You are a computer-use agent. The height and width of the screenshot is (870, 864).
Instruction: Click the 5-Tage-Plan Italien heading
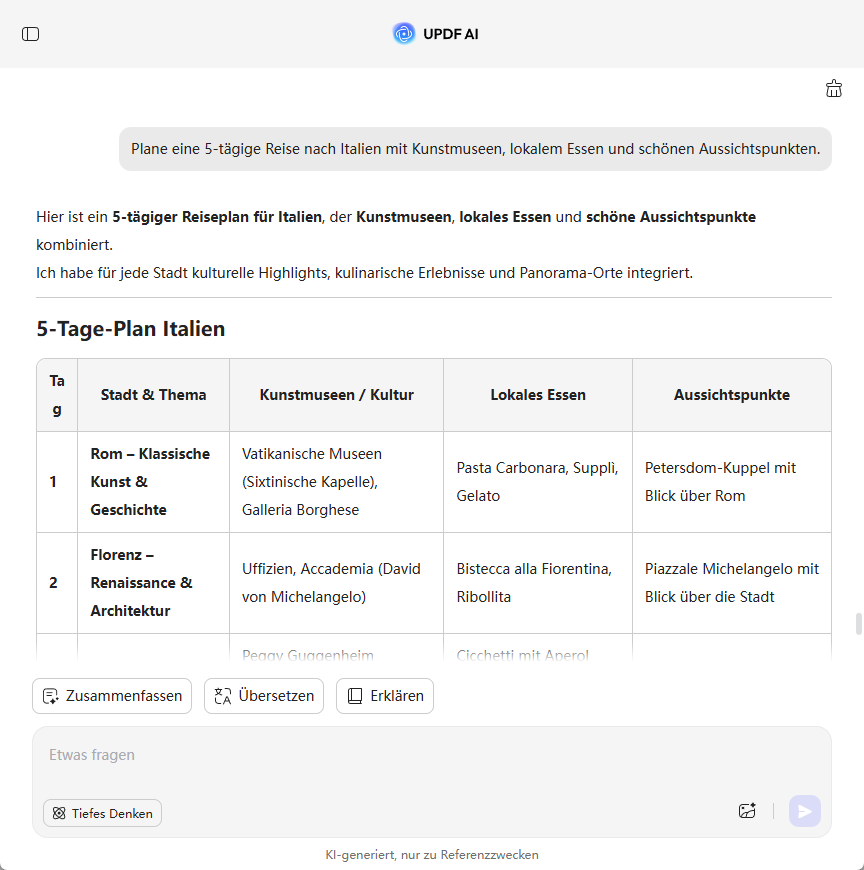coord(131,328)
